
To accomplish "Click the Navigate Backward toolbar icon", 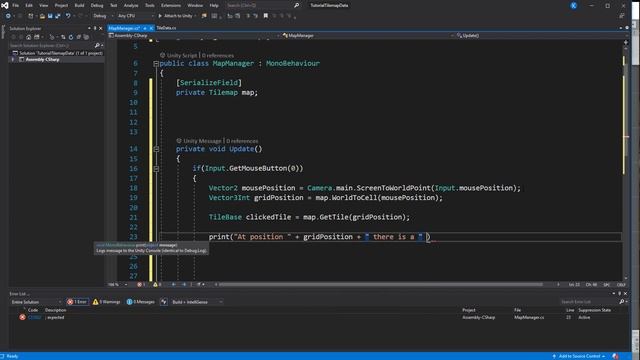I will (x=8, y=16).
